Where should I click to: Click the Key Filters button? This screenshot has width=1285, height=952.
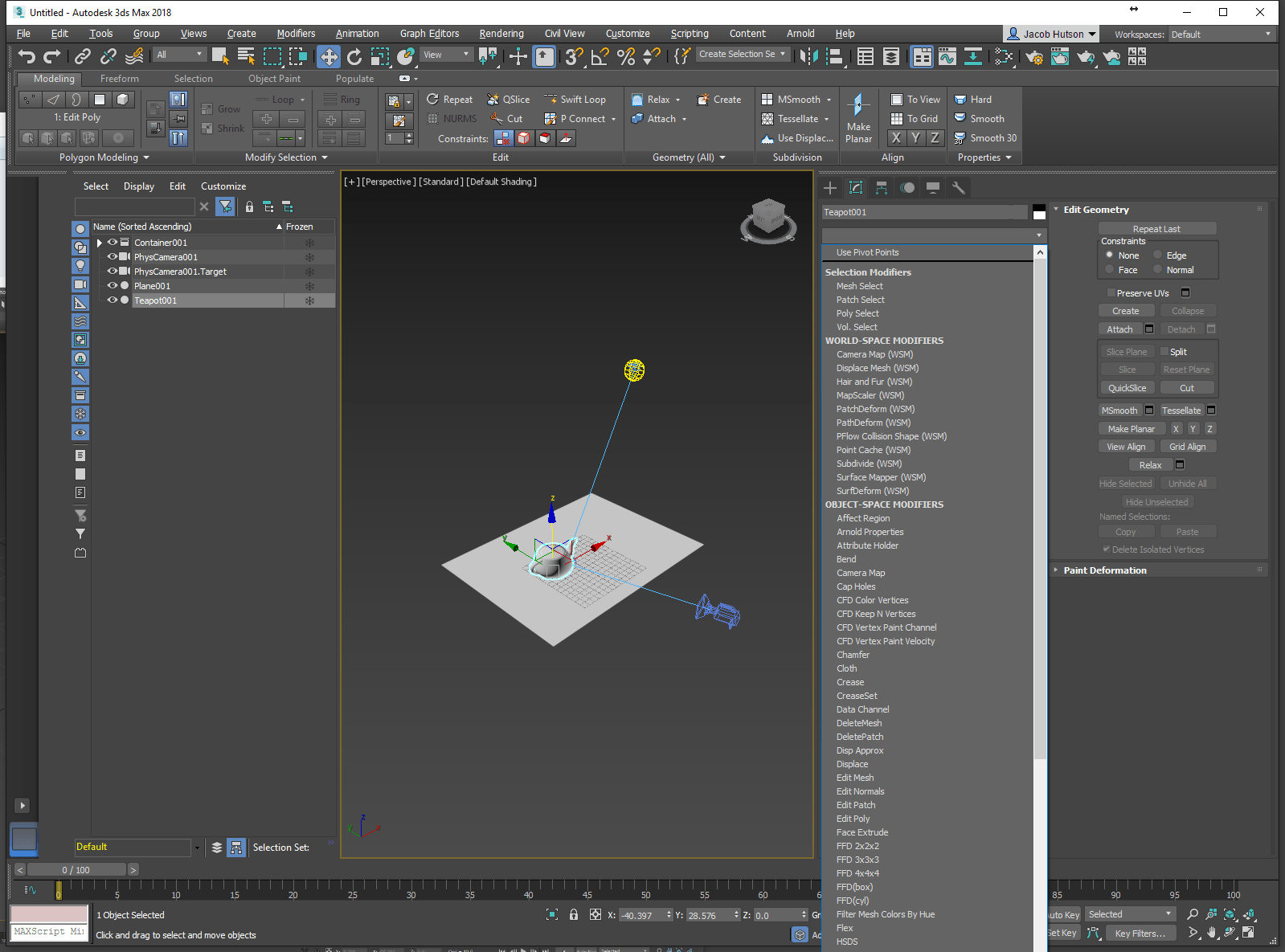1140,934
